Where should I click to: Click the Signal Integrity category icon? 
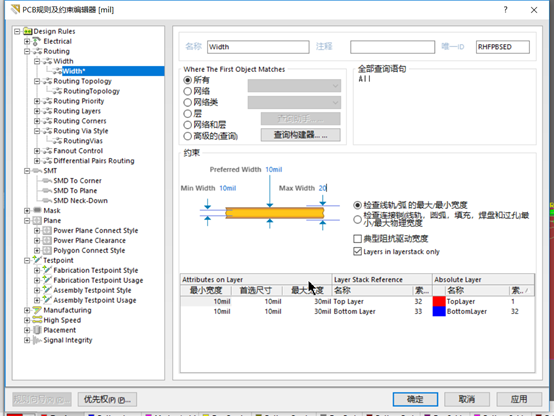(37, 340)
